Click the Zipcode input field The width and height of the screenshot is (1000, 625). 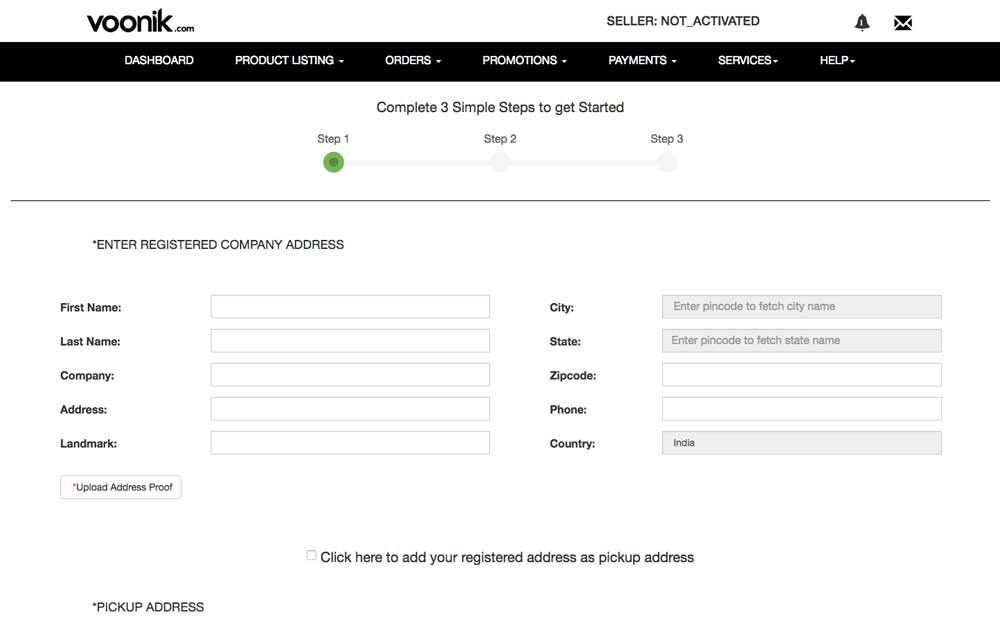(801, 374)
